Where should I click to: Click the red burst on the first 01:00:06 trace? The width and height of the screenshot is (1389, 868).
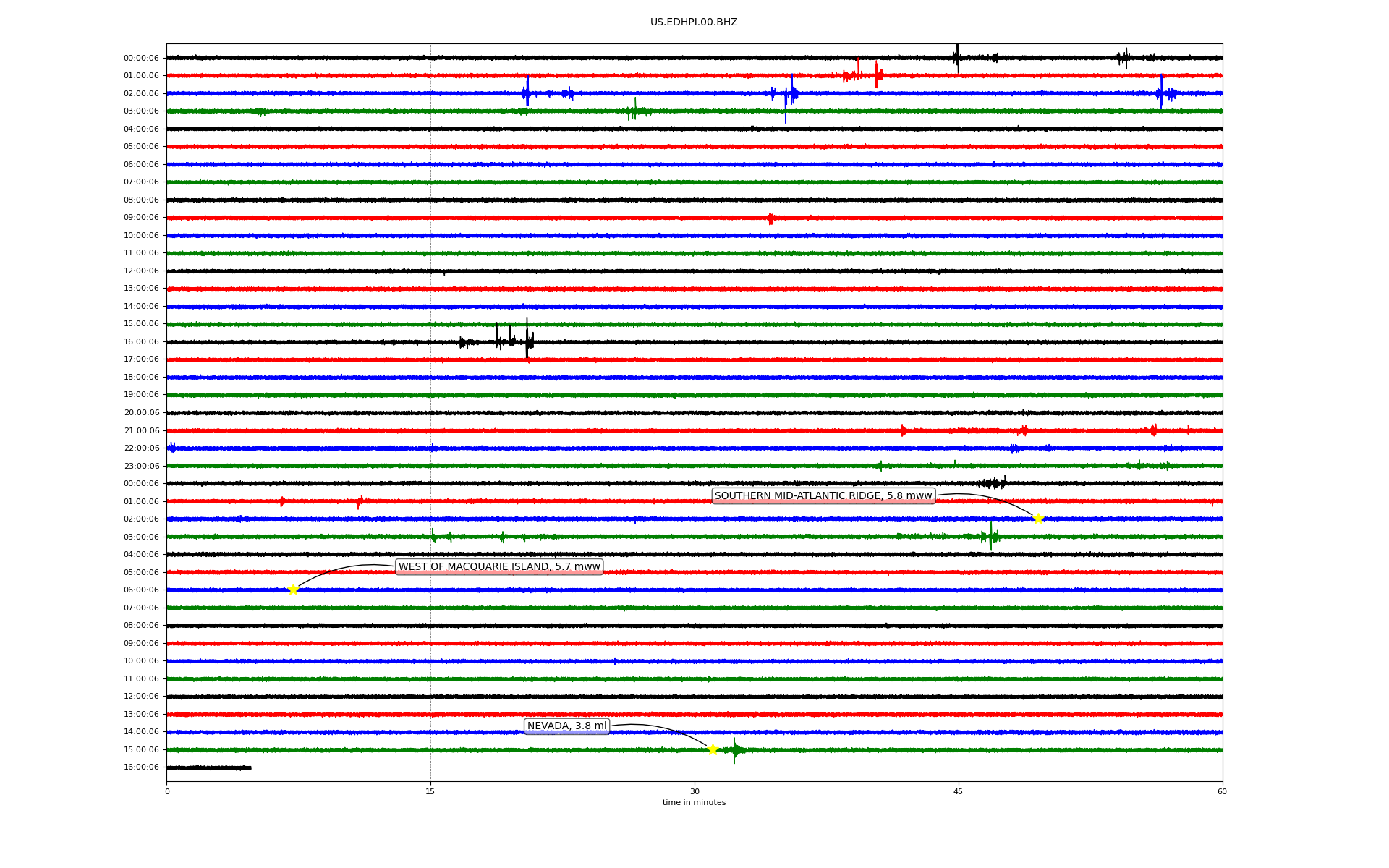point(876,75)
